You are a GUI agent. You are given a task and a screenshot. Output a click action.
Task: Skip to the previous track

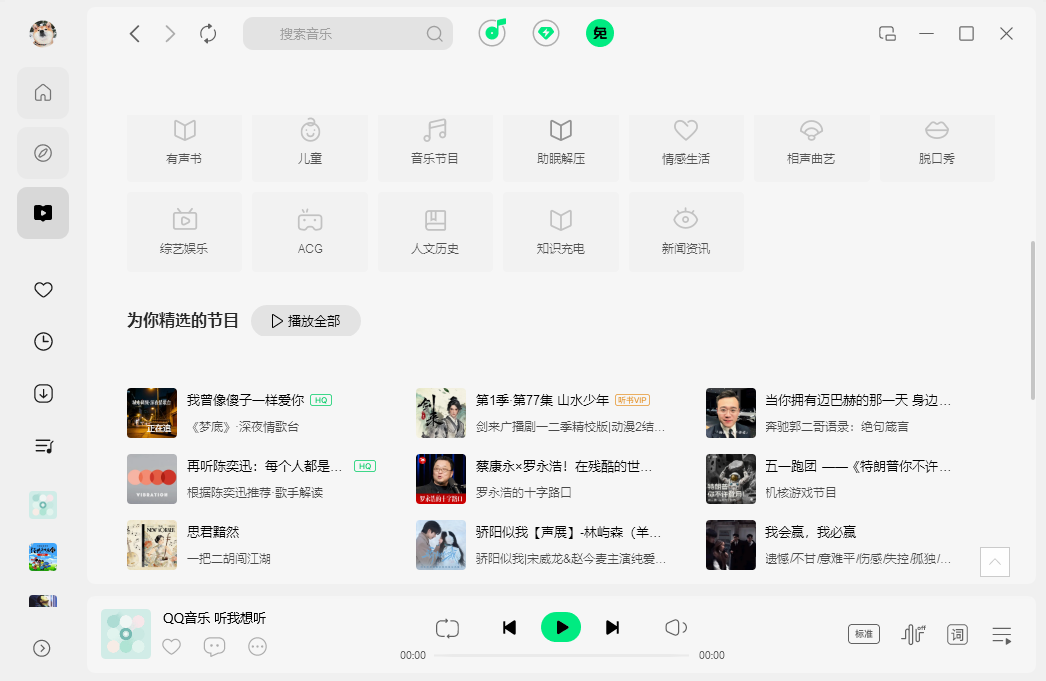509,628
